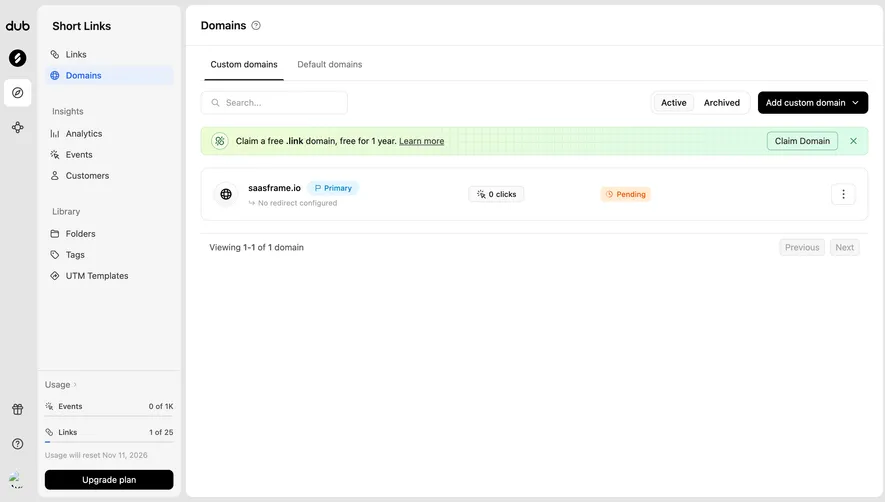Image resolution: width=885 pixels, height=502 pixels.
Task: Open UTM Templates
Action: pyautogui.click(x=109, y=276)
